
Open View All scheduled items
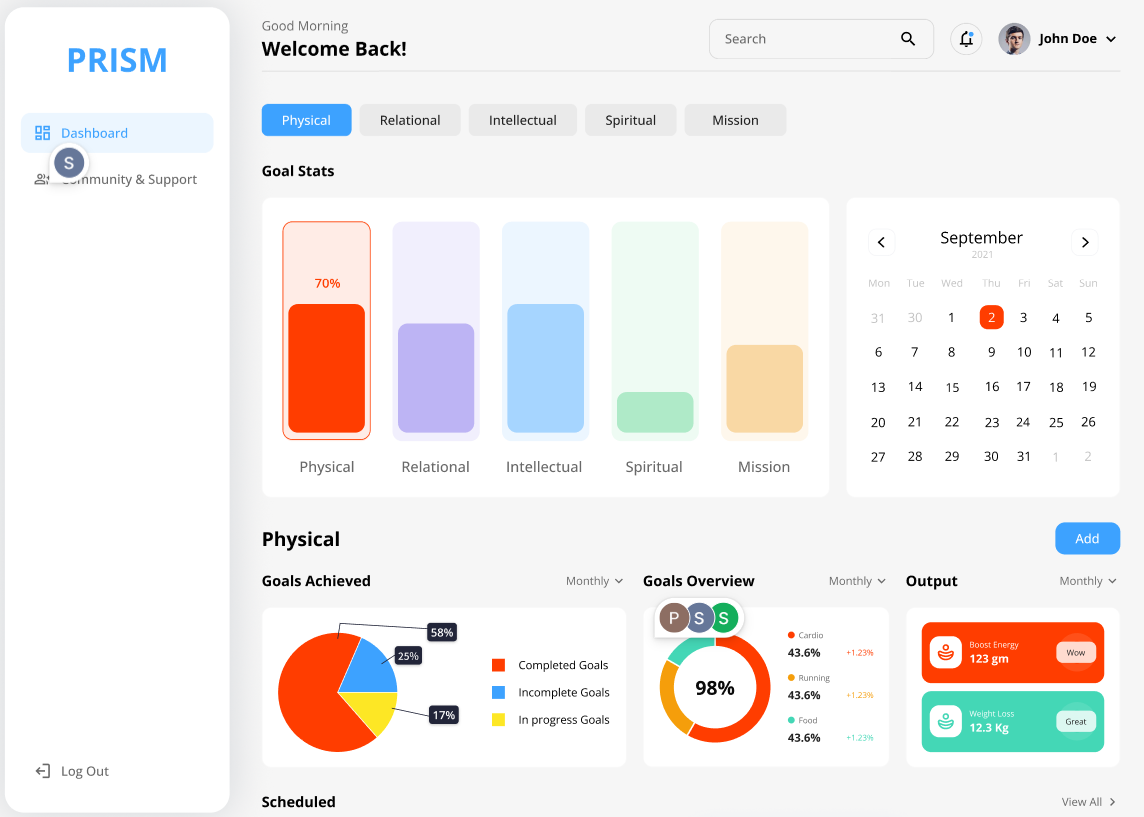pos(1088,802)
